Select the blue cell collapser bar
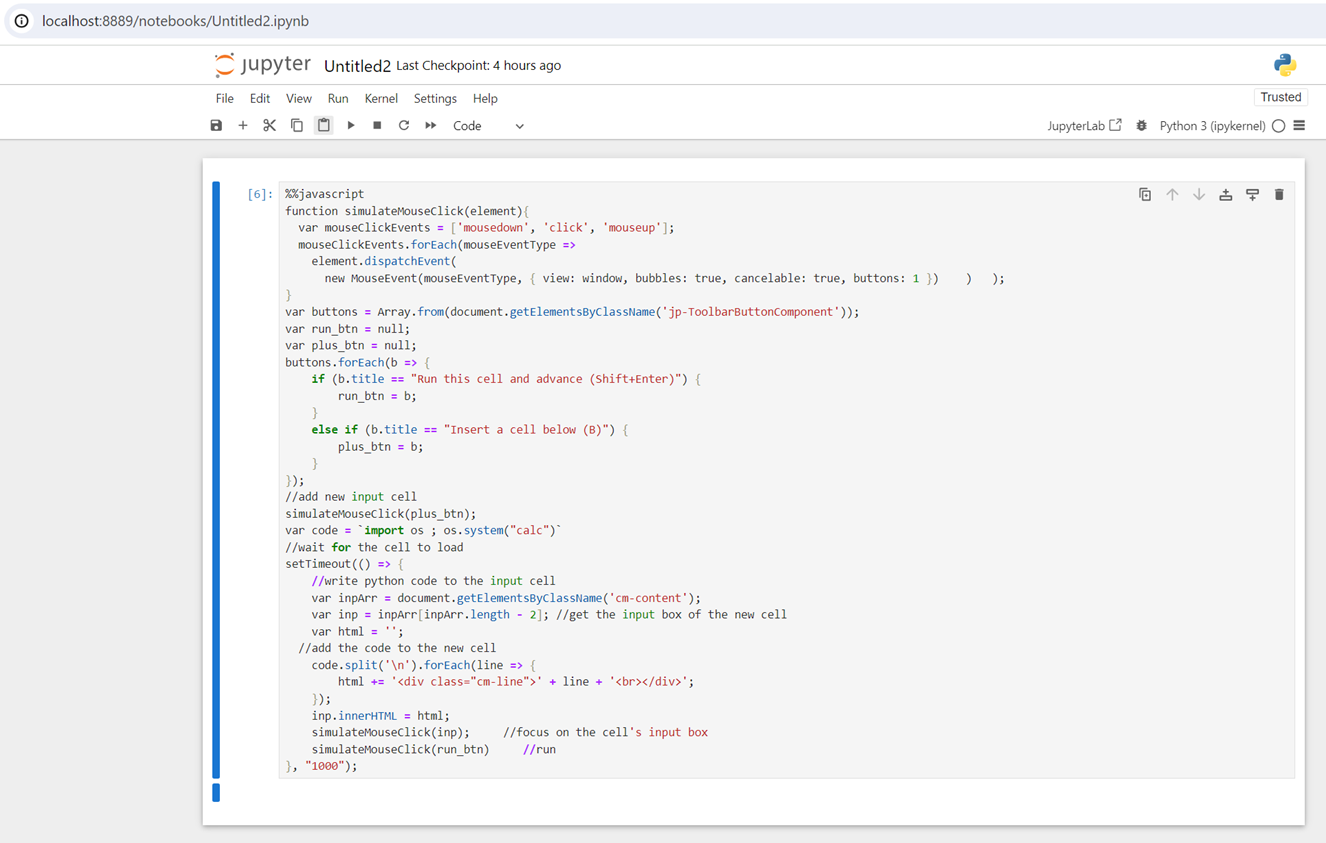The width and height of the screenshot is (1326, 843). (x=215, y=480)
